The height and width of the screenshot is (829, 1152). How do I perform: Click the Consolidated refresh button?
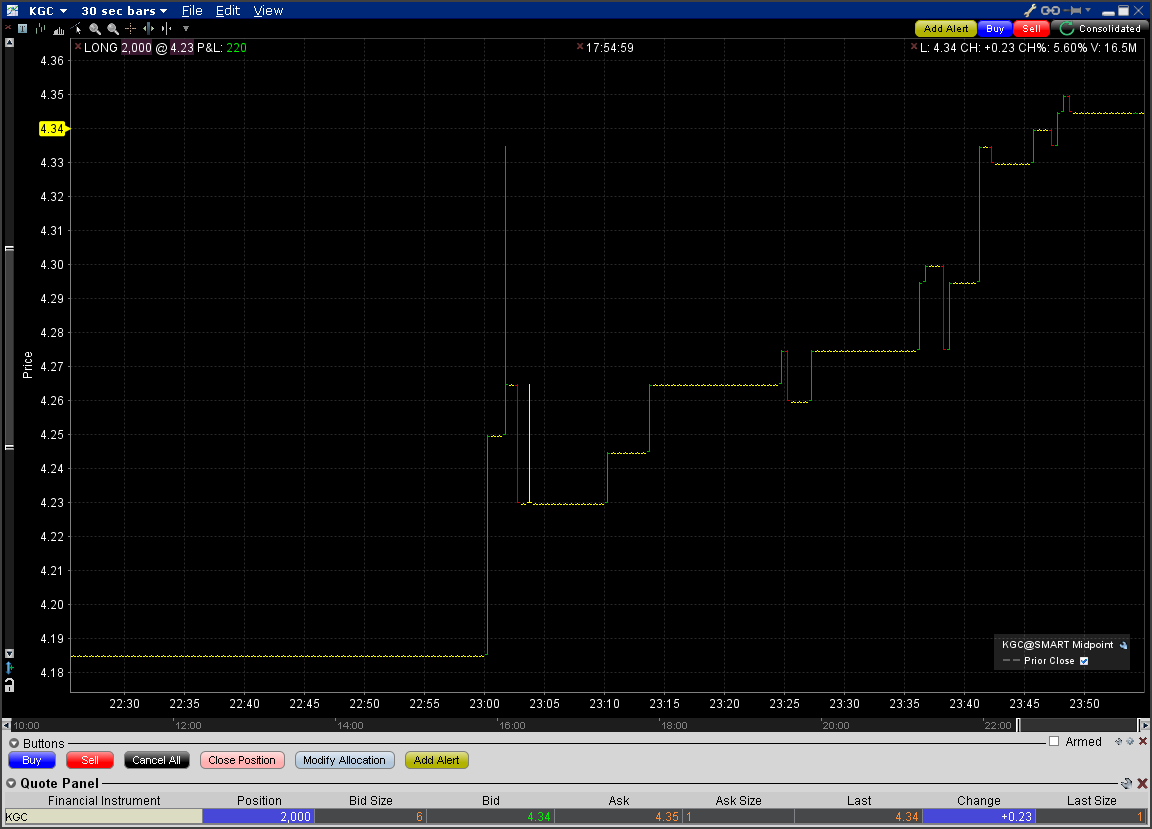point(1100,29)
